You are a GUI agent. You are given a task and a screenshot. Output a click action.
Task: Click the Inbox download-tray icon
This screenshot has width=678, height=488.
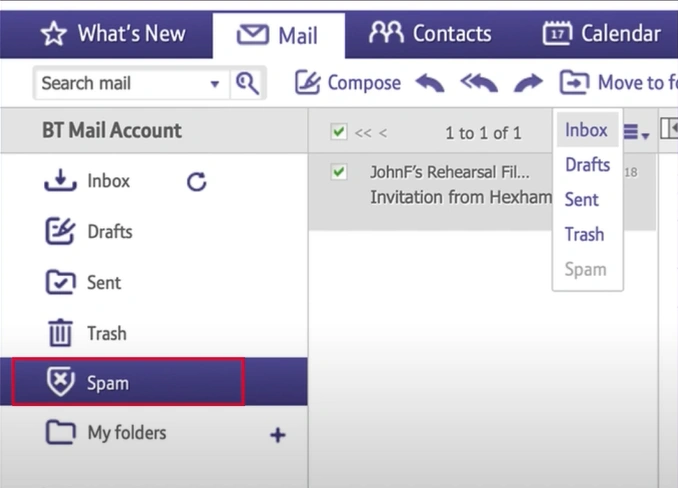point(61,180)
